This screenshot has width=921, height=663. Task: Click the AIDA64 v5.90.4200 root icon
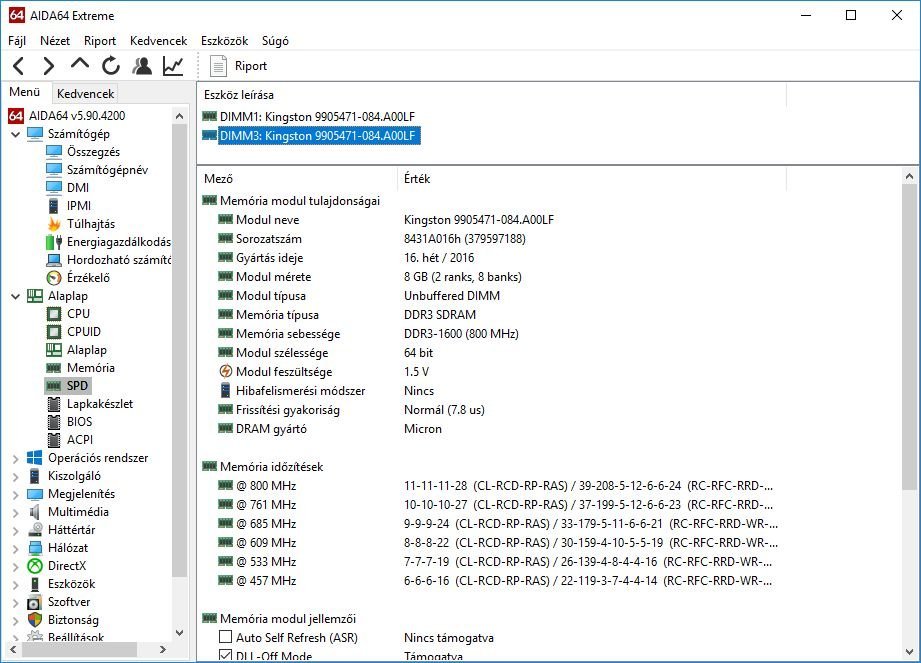click(x=16, y=116)
